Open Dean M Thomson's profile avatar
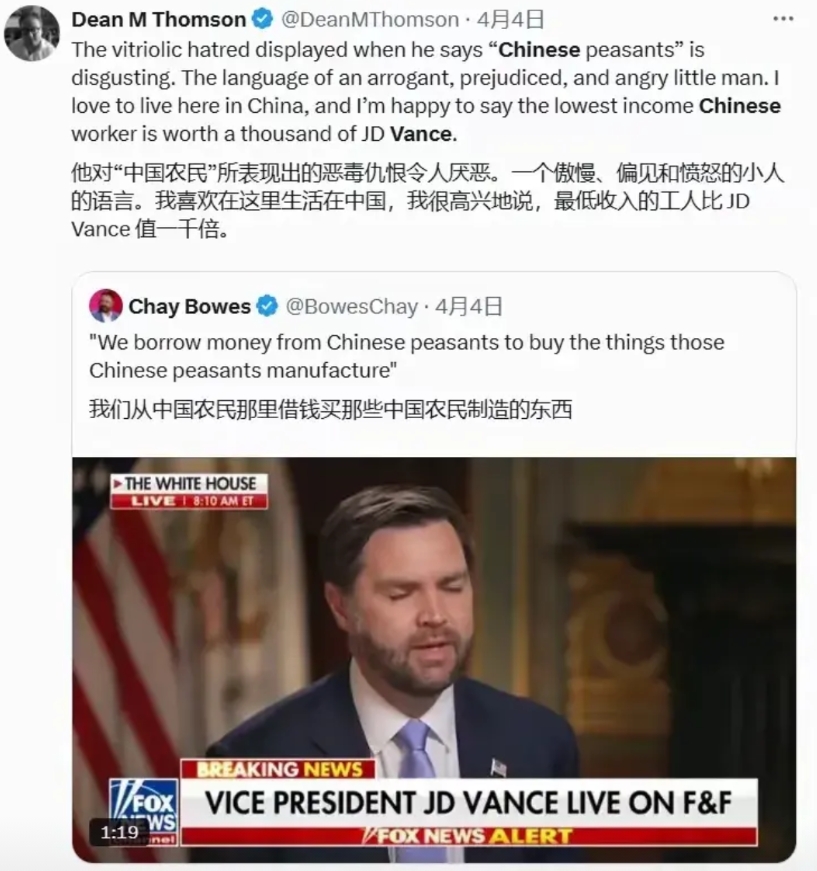 tap(31, 33)
